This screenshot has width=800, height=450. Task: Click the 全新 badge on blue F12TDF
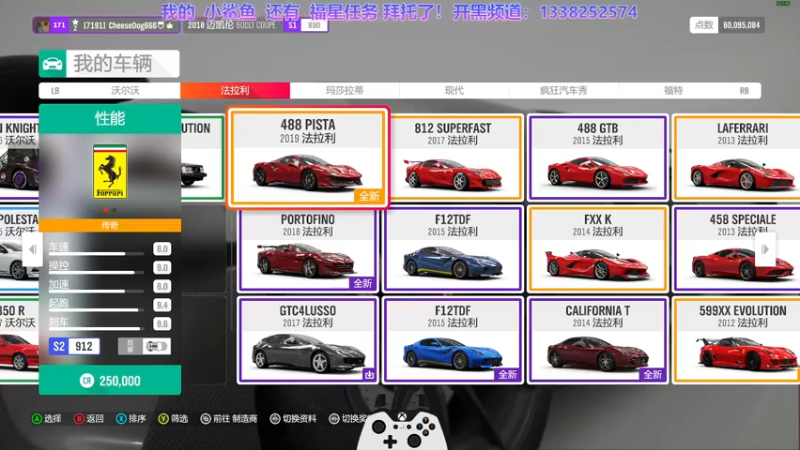pyautogui.click(x=508, y=374)
